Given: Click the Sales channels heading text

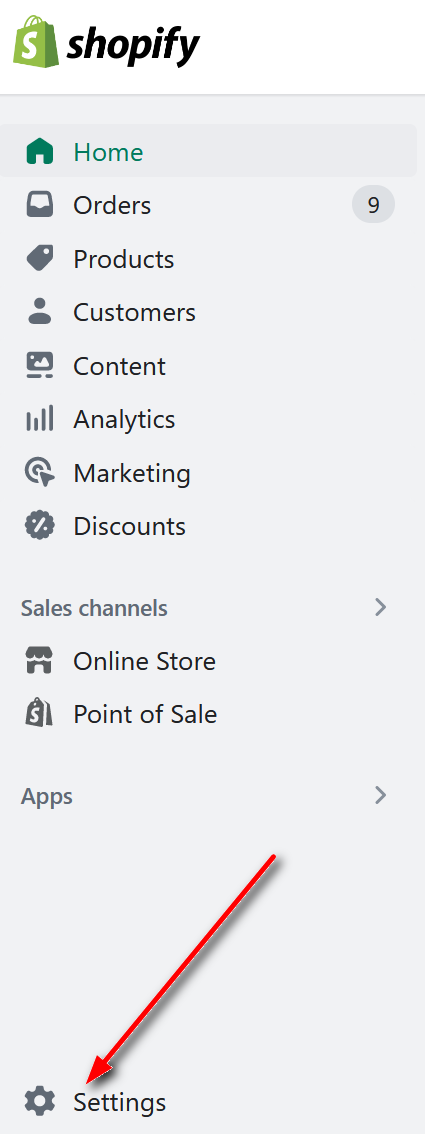Looking at the screenshot, I should click(94, 608).
